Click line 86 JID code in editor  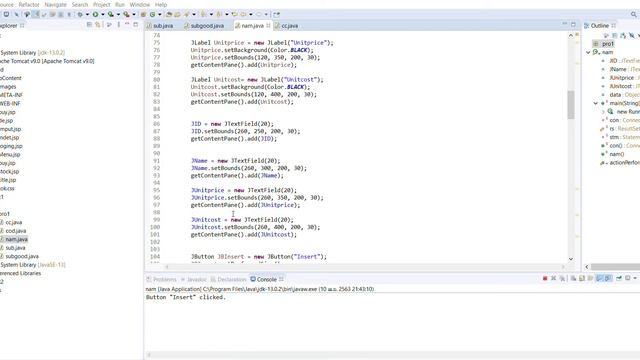232,124
